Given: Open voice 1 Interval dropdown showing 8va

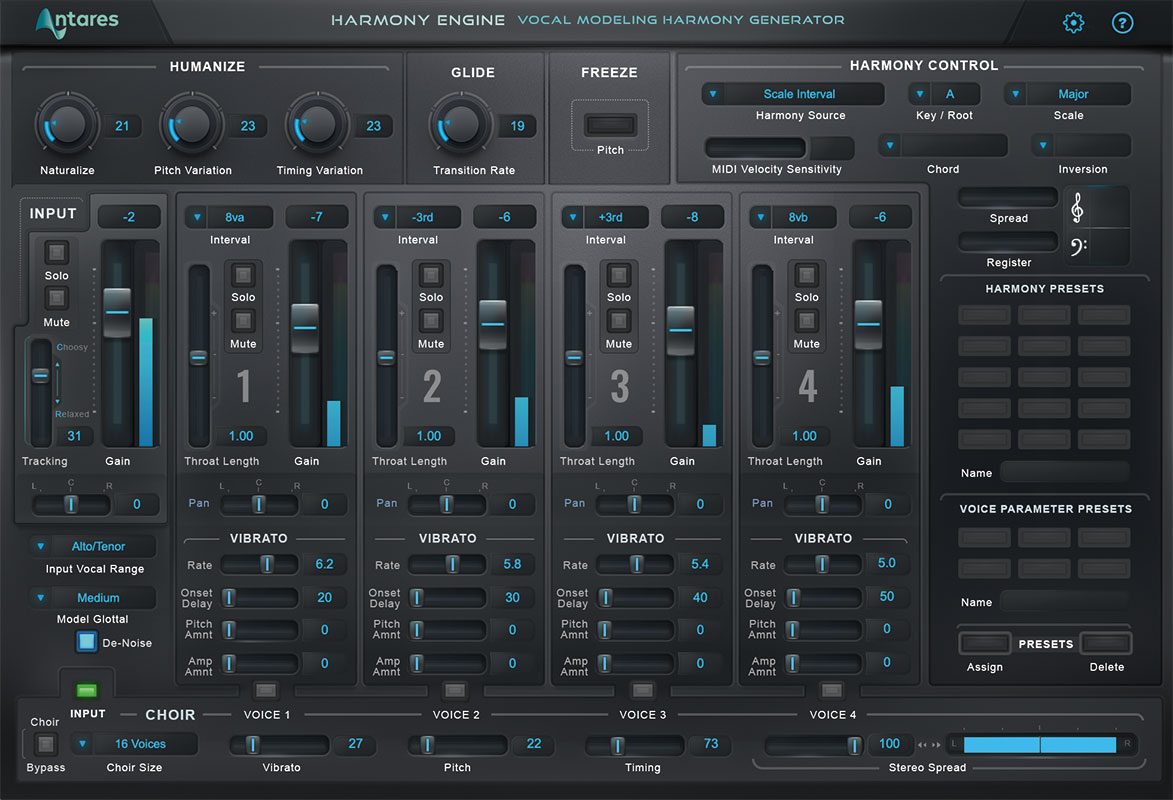Looking at the screenshot, I should pyautogui.click(x=229, y=217).
